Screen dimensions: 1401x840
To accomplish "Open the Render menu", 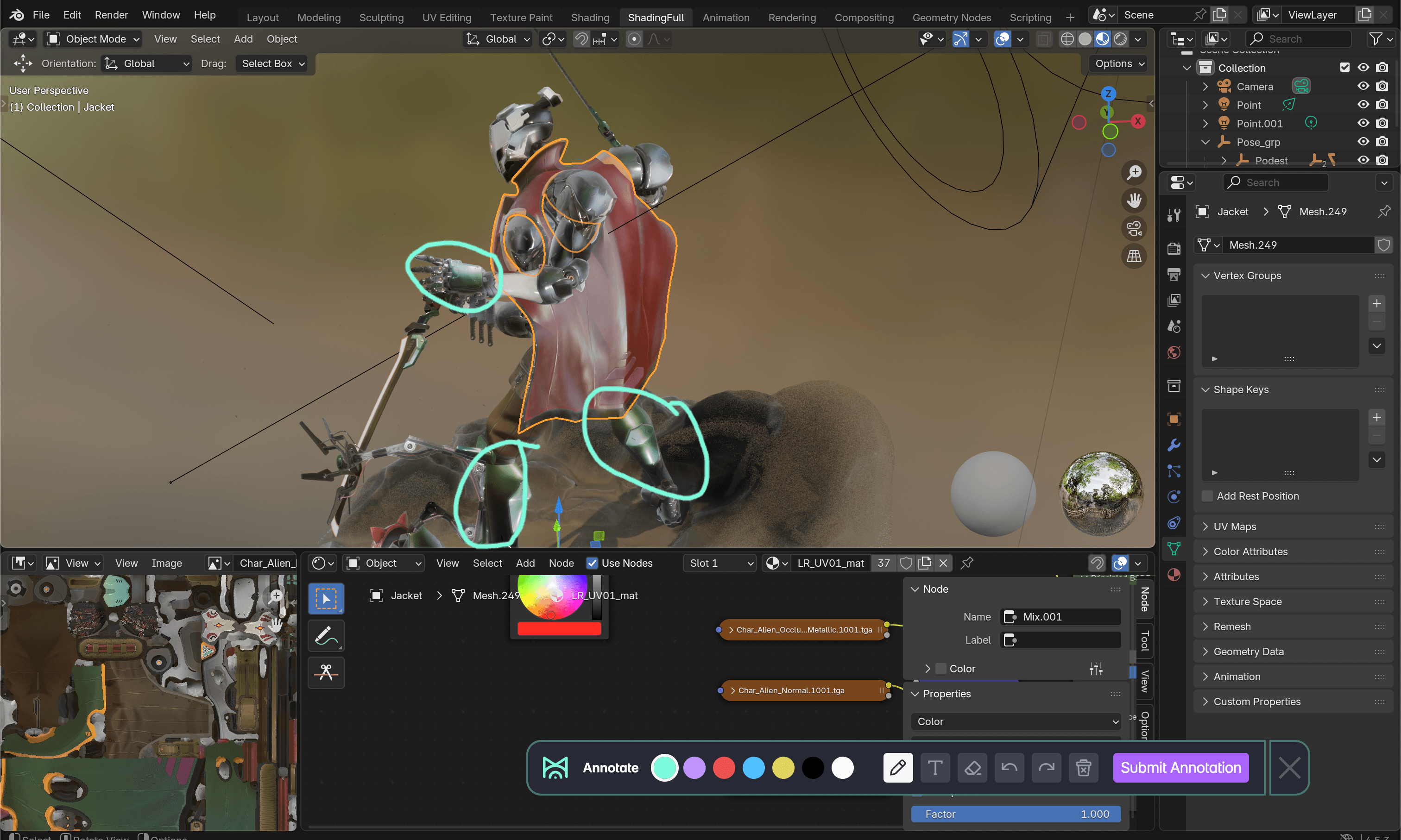I will pyautogui.click(x=111, y=15).
